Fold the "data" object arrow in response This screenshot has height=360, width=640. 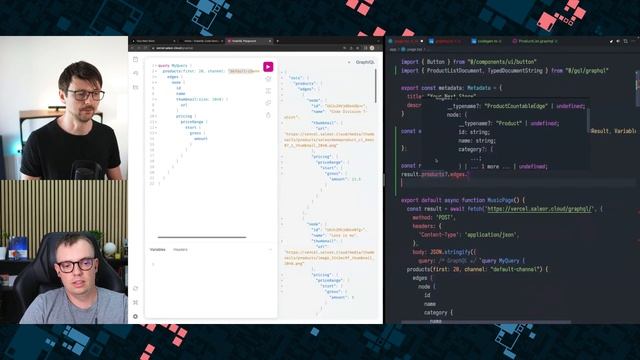[x=282, y=78]
